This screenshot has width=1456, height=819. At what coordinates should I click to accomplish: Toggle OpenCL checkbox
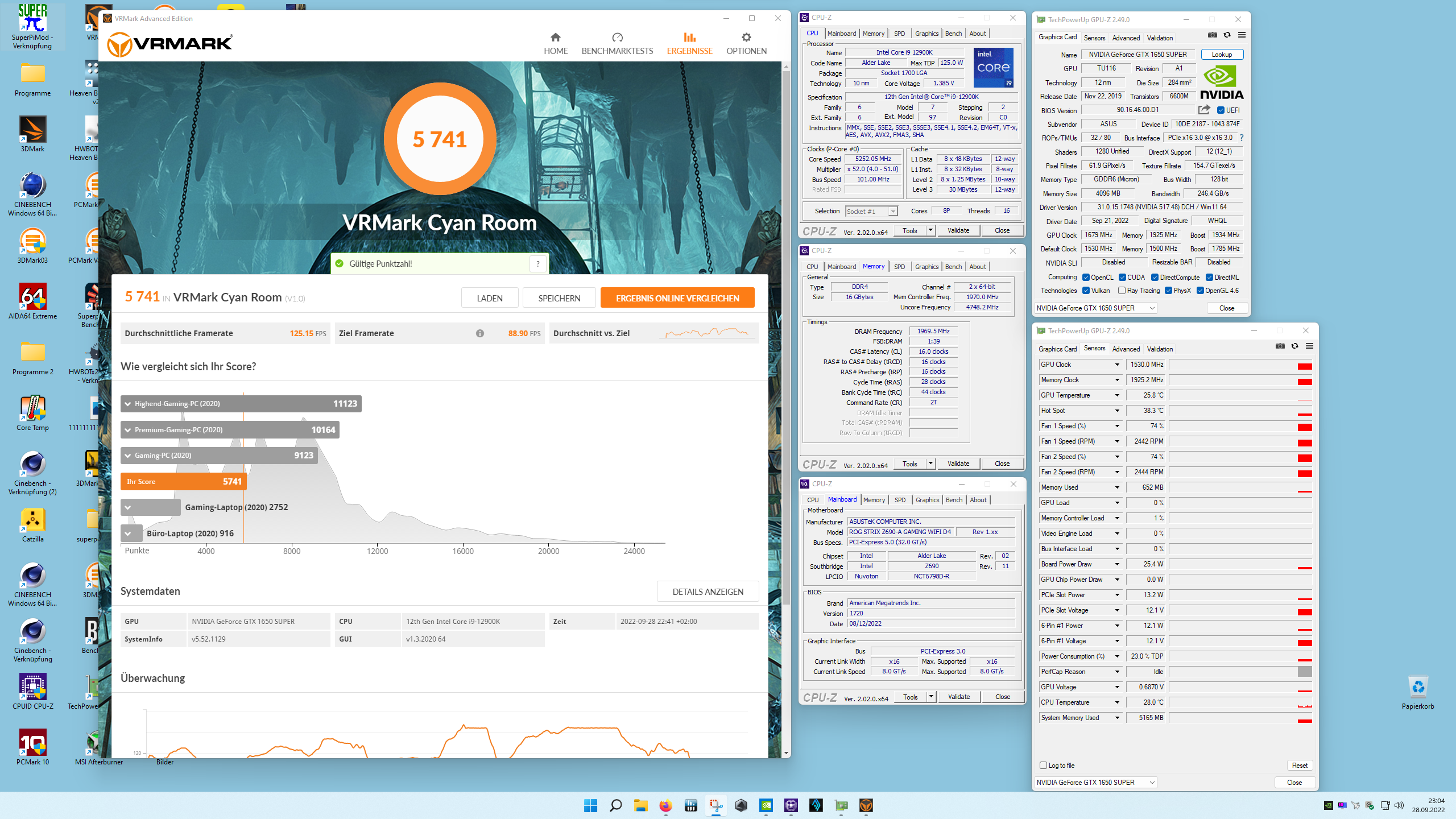pyautogui.click(x=1086, y=278)
